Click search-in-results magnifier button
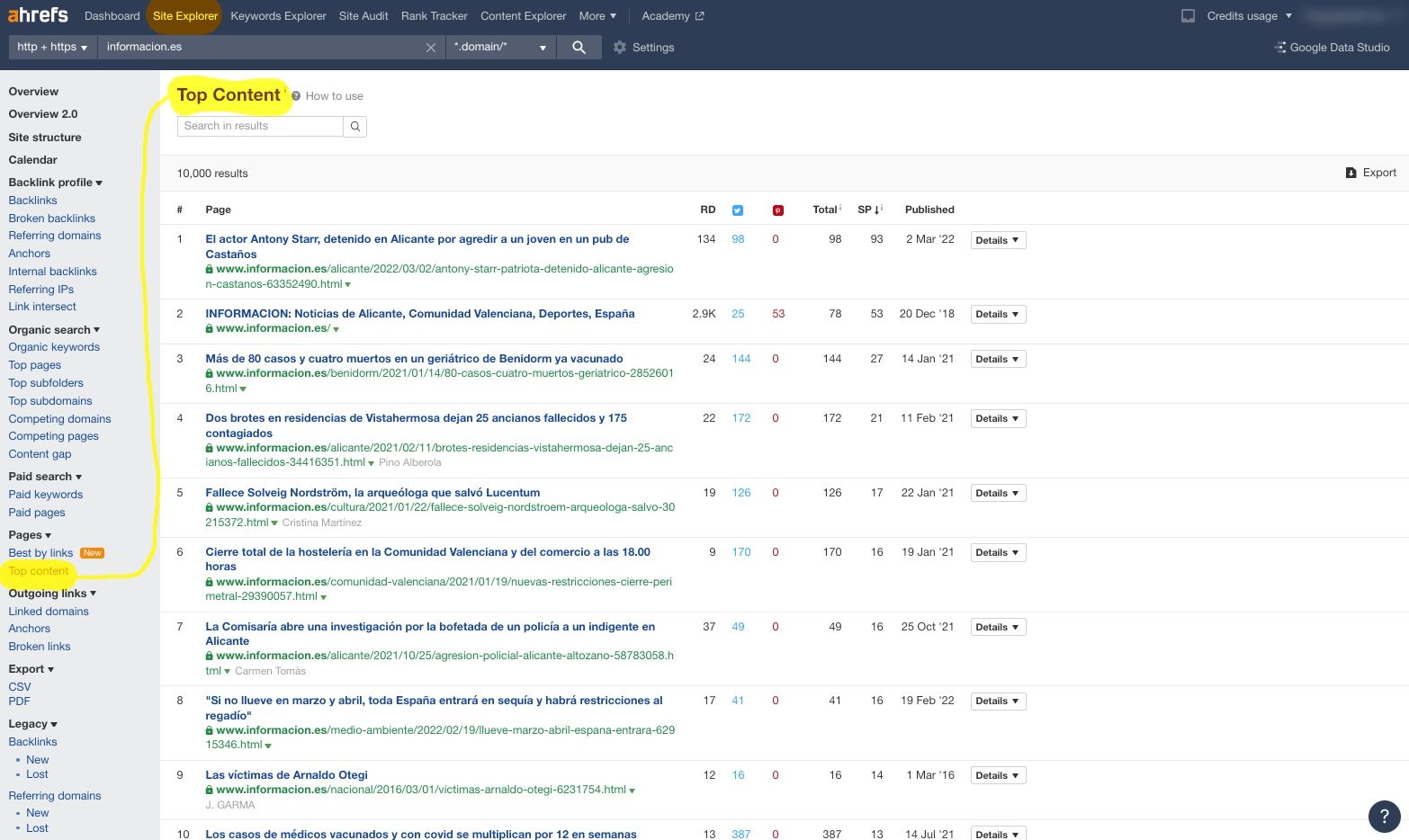This screenshot has width=1409, height=840. (355, 127)
